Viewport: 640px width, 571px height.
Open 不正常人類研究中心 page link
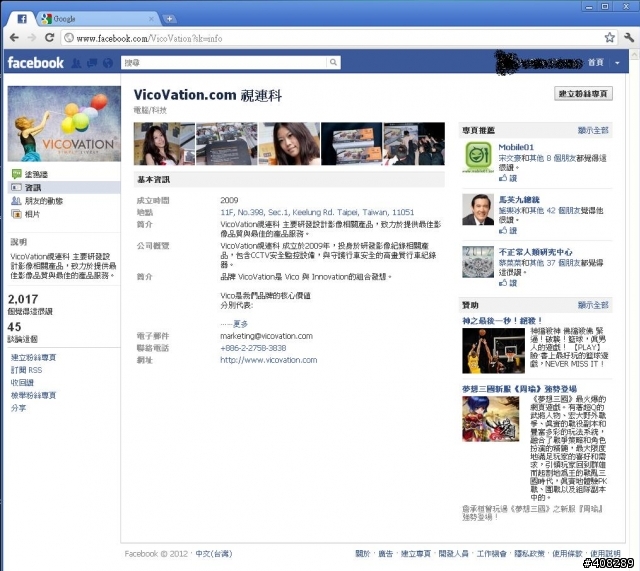click(536, 252)
